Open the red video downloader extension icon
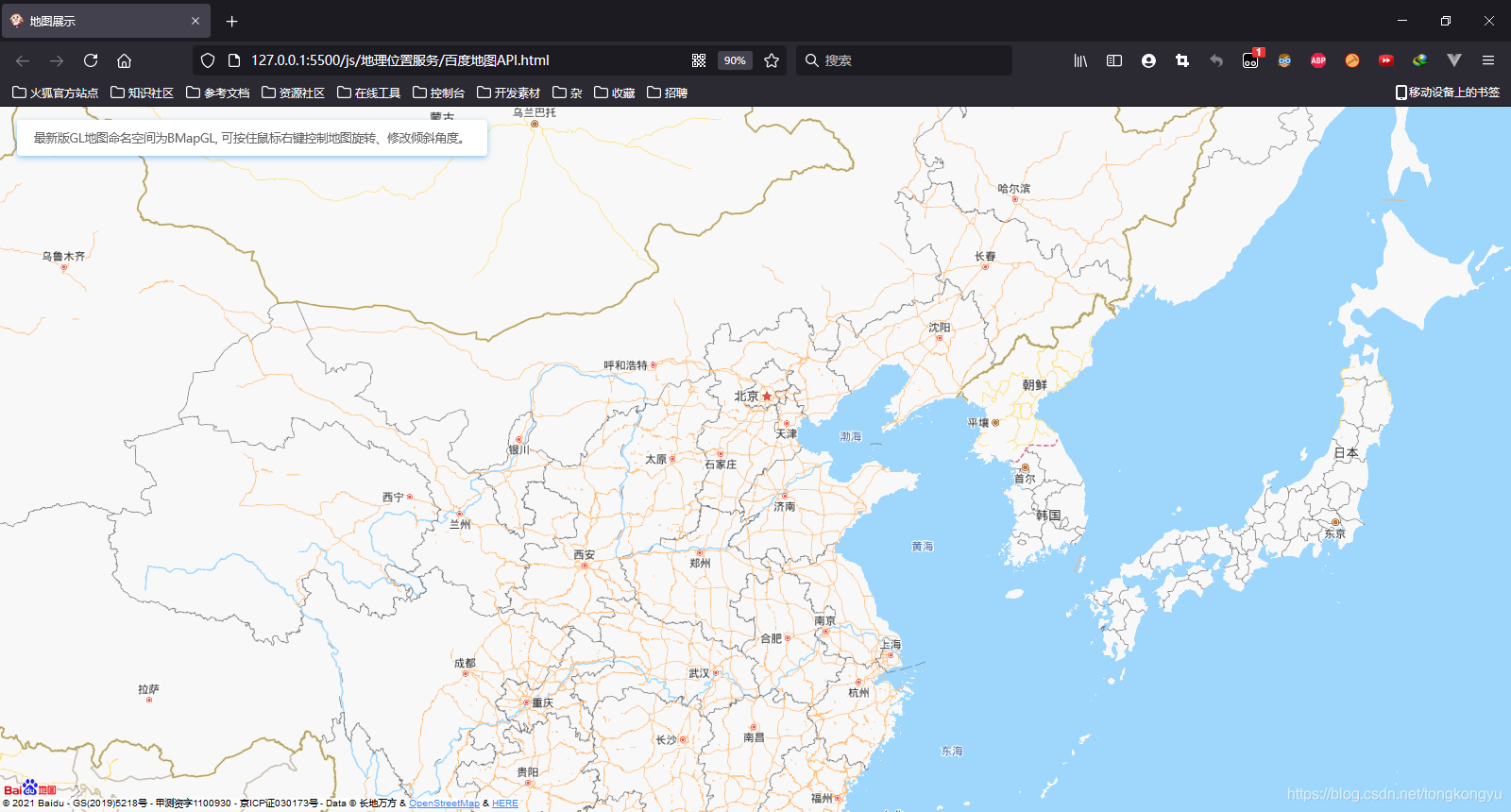The width and height of the screenshot is (1511, 812). (x=1385, y=60)
